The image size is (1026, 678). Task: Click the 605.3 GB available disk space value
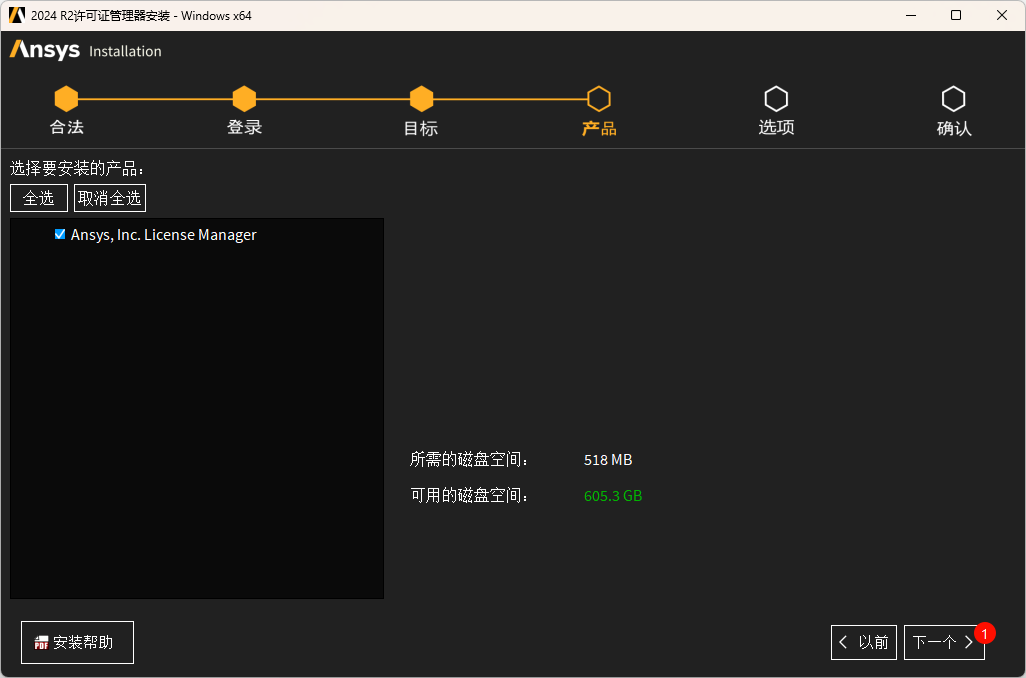coord(613,496)
